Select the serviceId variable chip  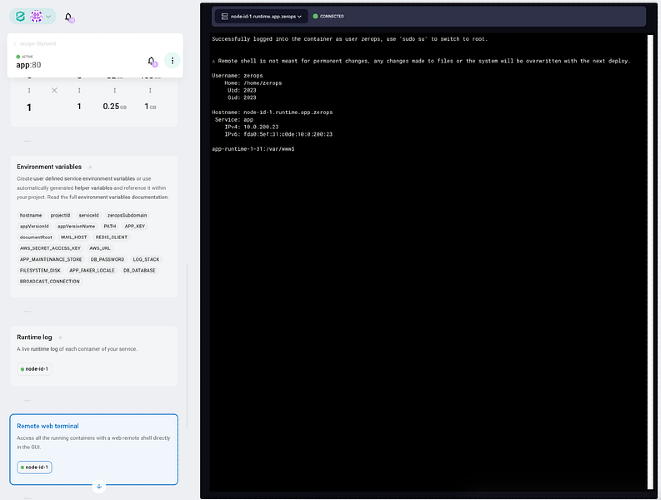(x=89, y=215)
